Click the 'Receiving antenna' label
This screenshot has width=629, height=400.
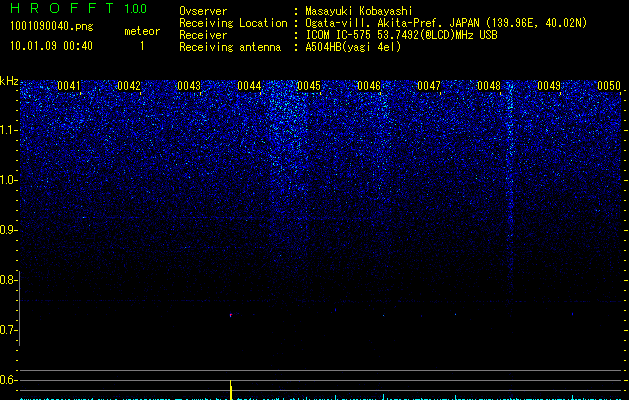(x=230, y=47)
